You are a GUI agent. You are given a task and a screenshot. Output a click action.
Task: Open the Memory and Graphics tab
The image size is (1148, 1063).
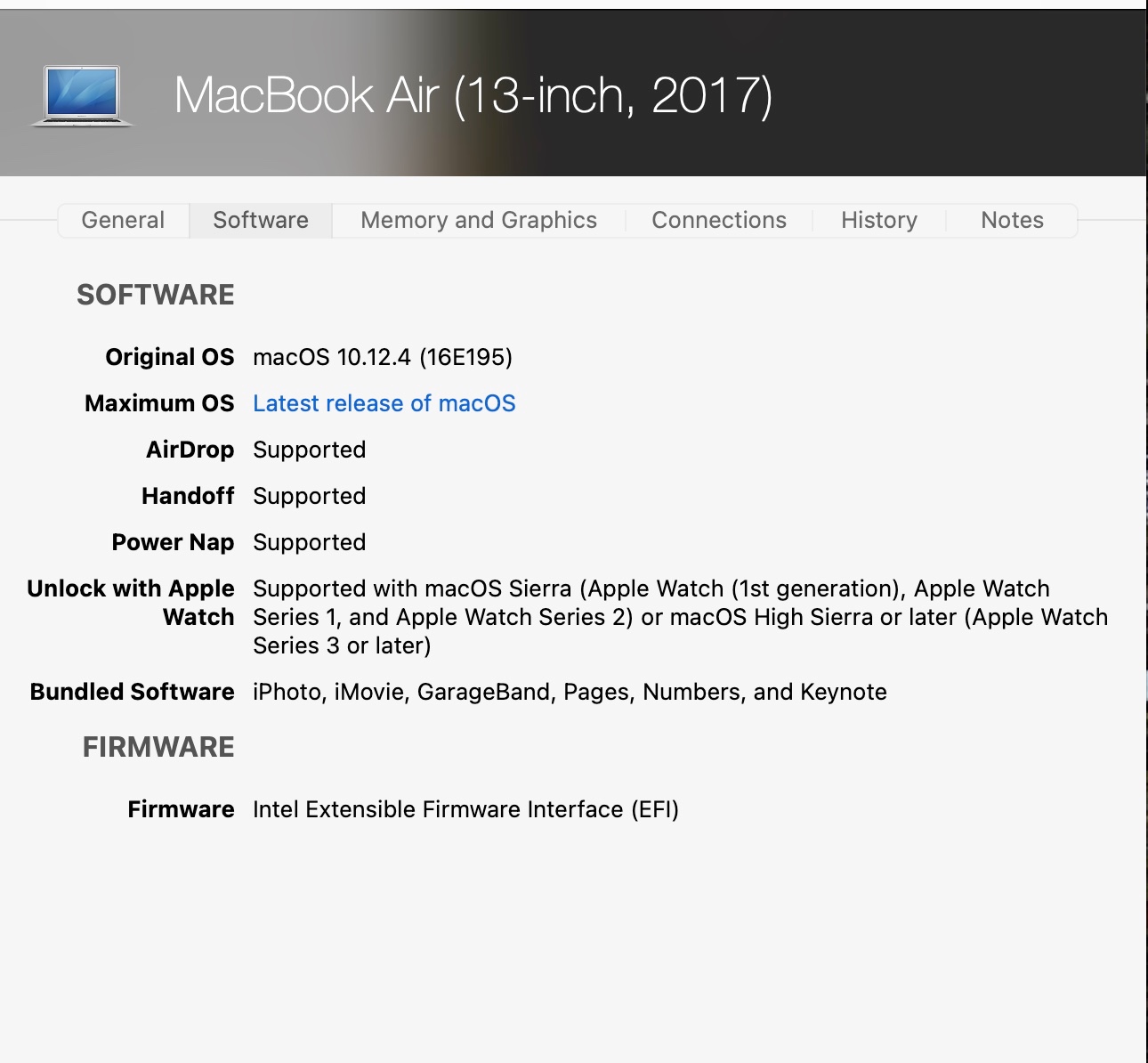tap(479, 220)
